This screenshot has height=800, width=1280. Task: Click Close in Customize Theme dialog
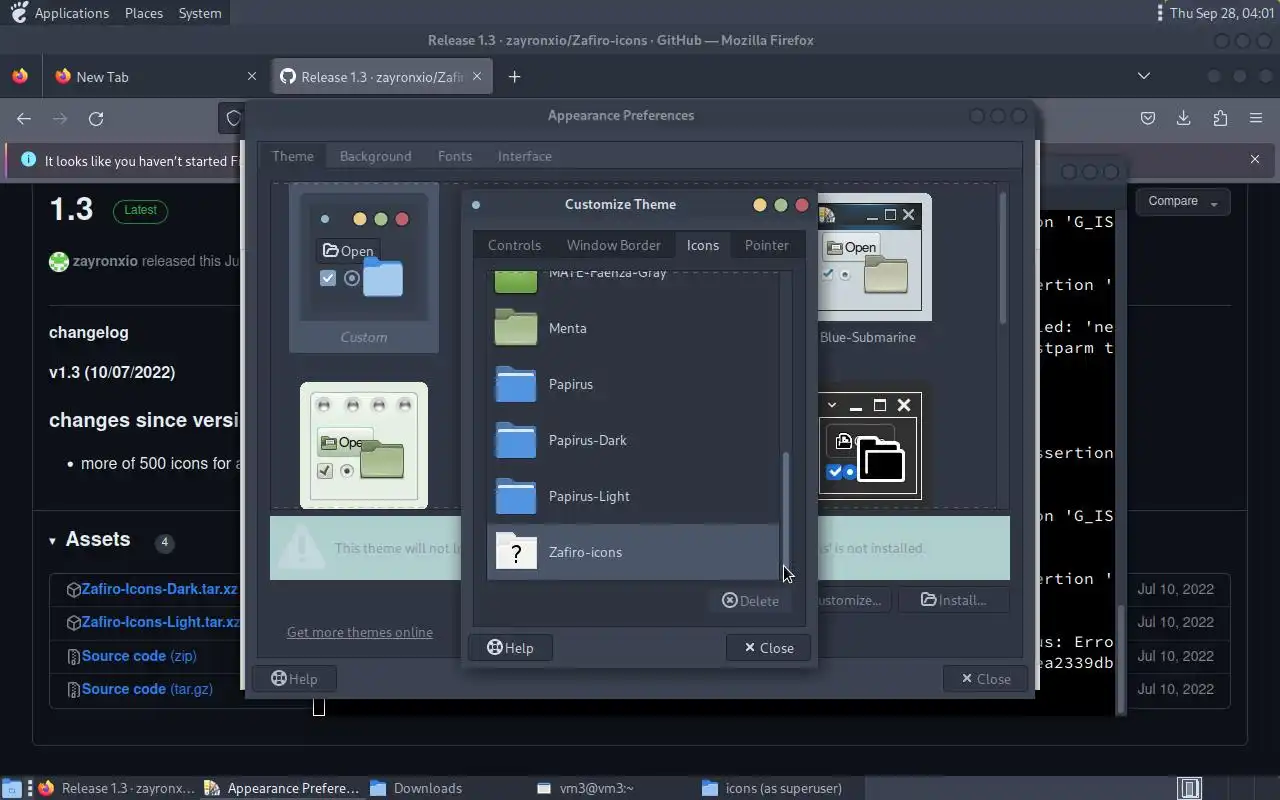click(x=768, y=648)
